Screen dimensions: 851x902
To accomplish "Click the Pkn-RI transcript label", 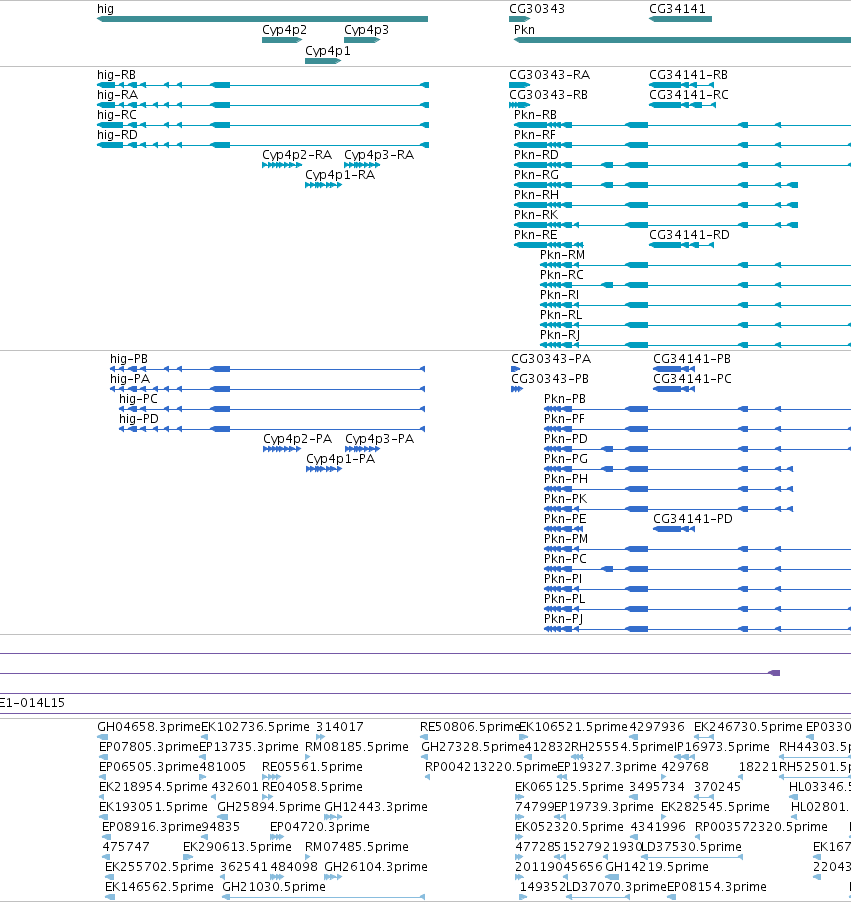I will (x=559, y=295).
